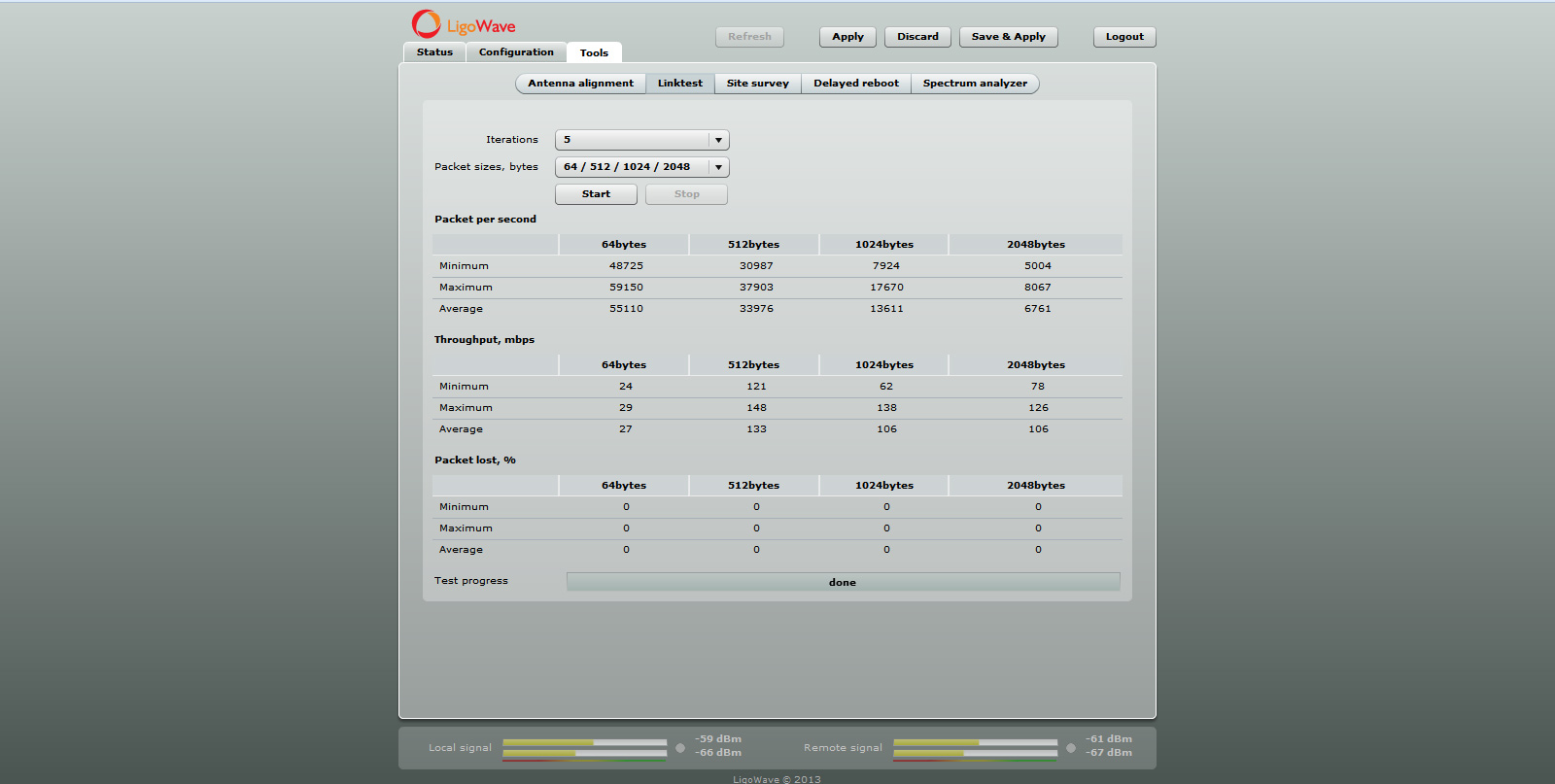The image size is (1555, 784).
Task: Go to Site survey
Action: tap(757, 84)
